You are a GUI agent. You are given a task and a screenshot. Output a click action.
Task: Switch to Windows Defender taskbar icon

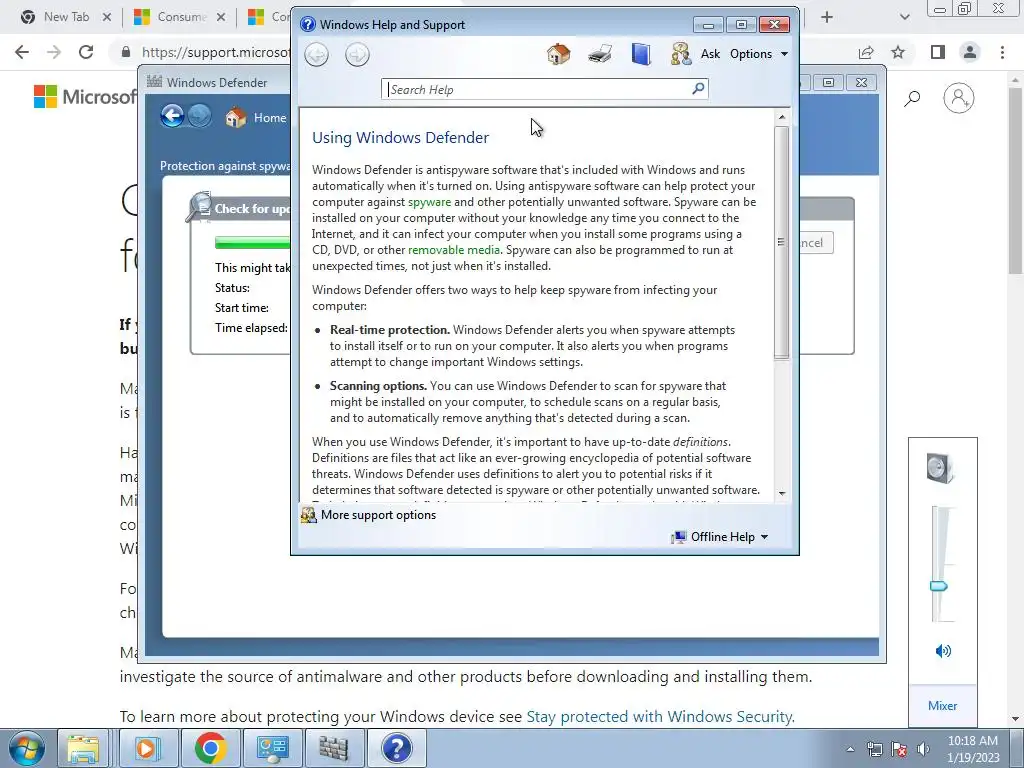334,748
